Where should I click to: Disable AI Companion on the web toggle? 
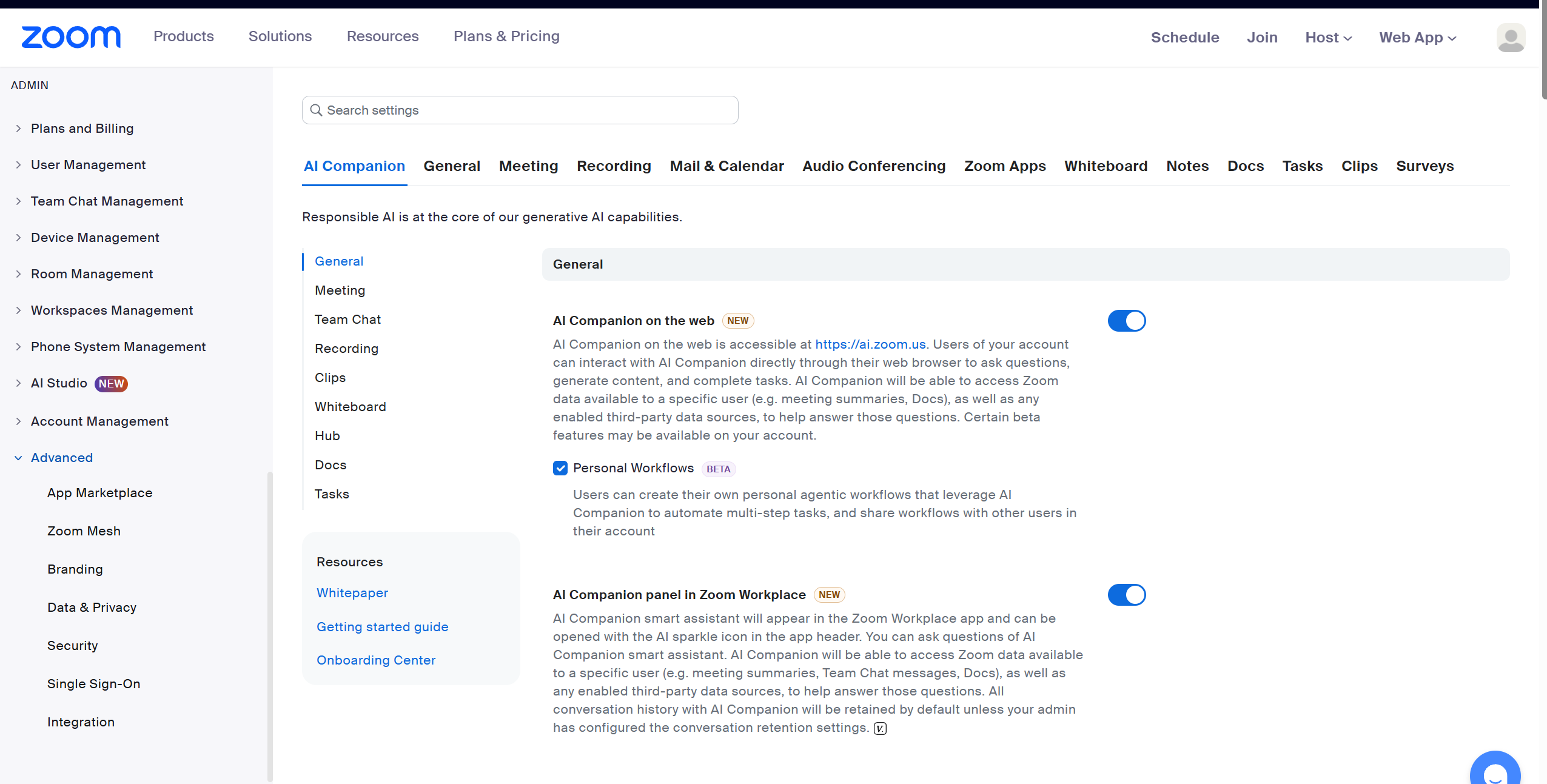1126,321
